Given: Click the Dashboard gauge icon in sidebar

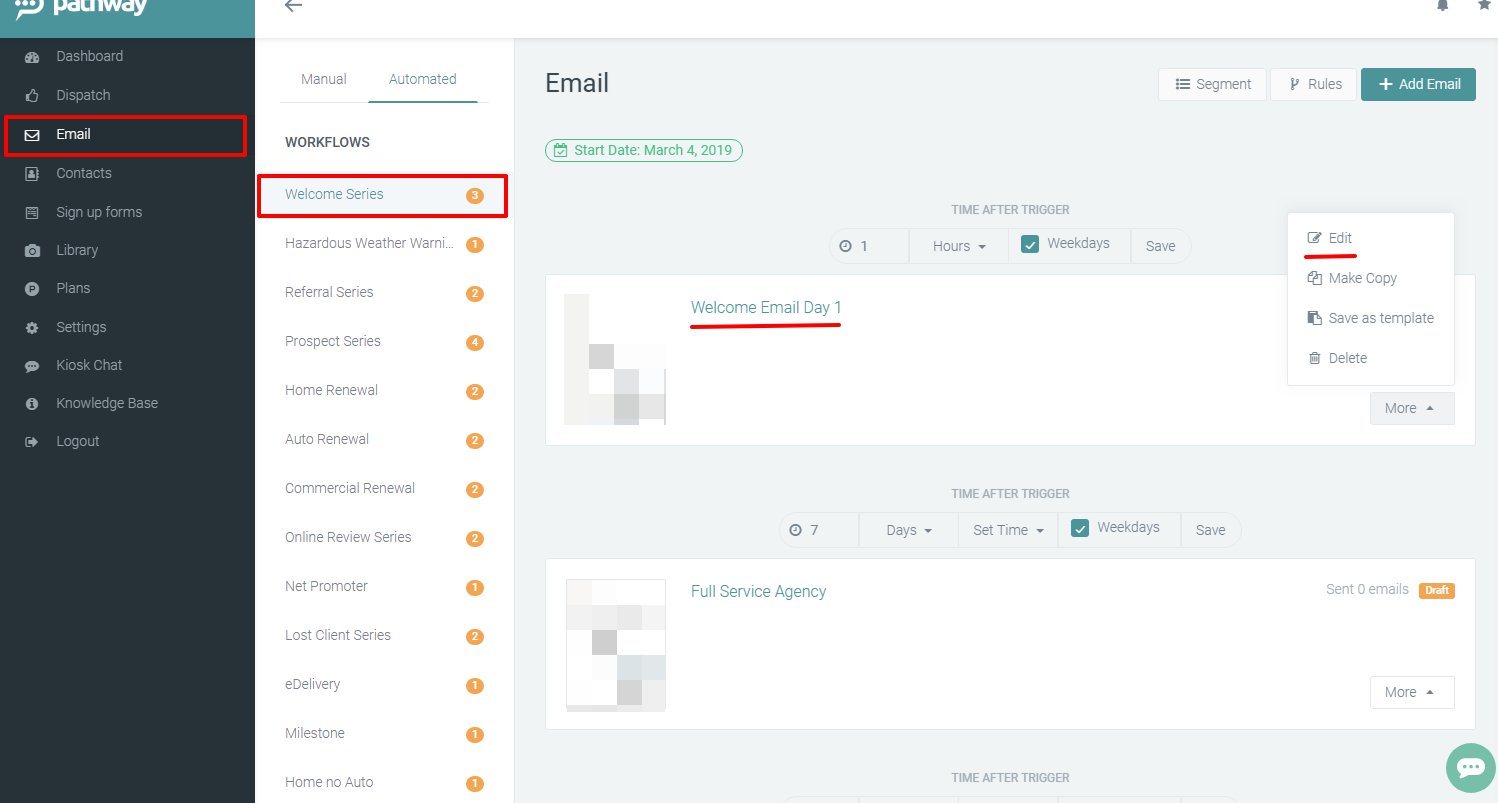Looking at the screenshot, I should click(32, 57).
